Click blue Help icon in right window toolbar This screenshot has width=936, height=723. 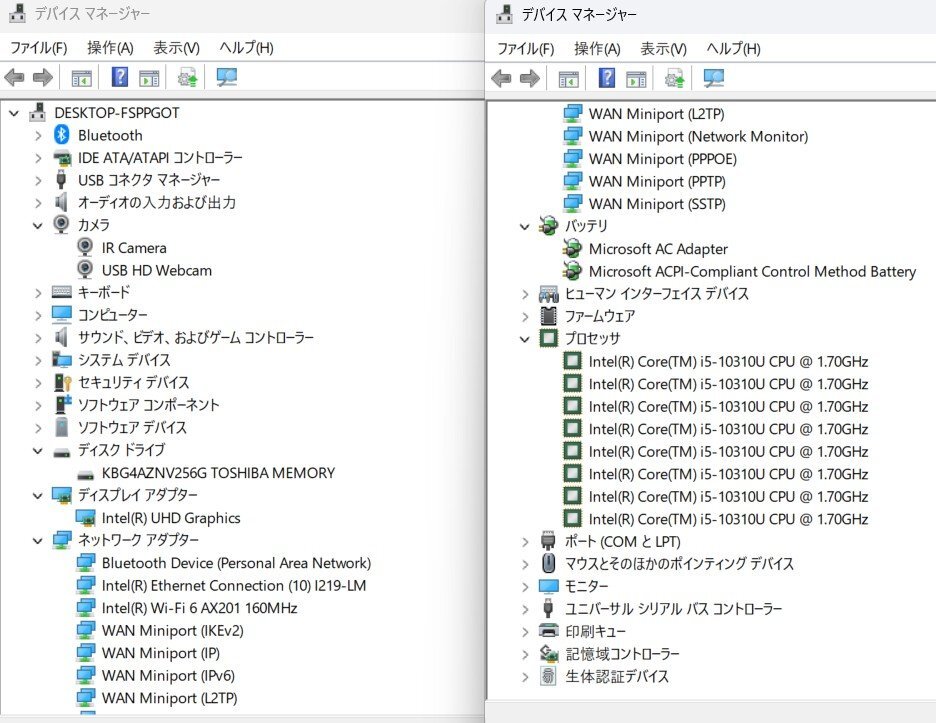[607, 78]
